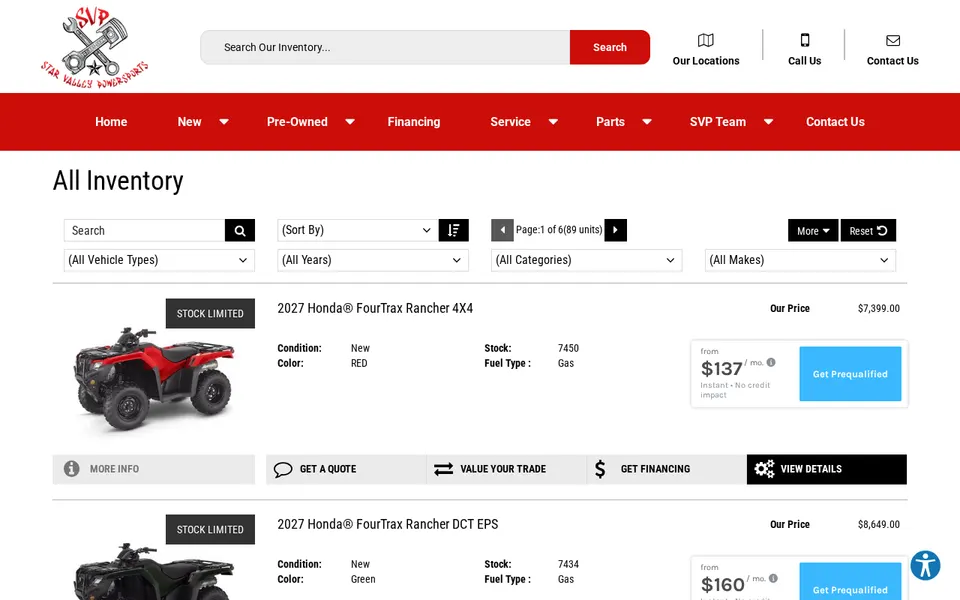Open the accessibility widget icon
960x600 pixels.
925,565
